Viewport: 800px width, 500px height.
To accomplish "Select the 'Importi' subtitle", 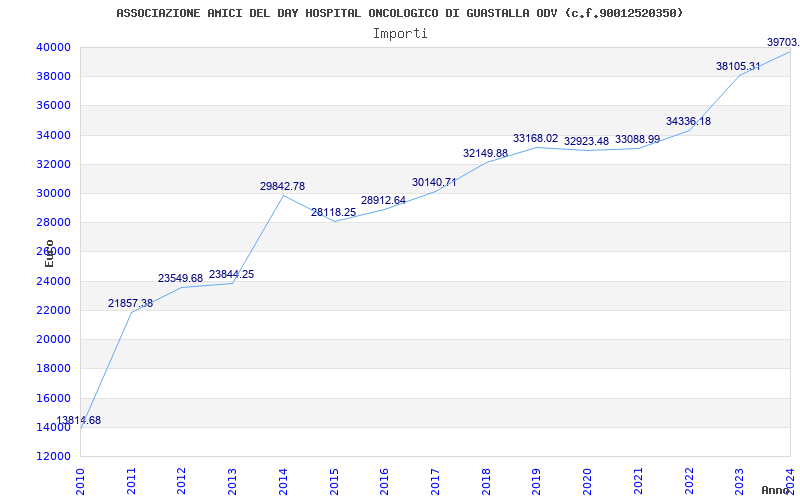I will tap(400, 34).
